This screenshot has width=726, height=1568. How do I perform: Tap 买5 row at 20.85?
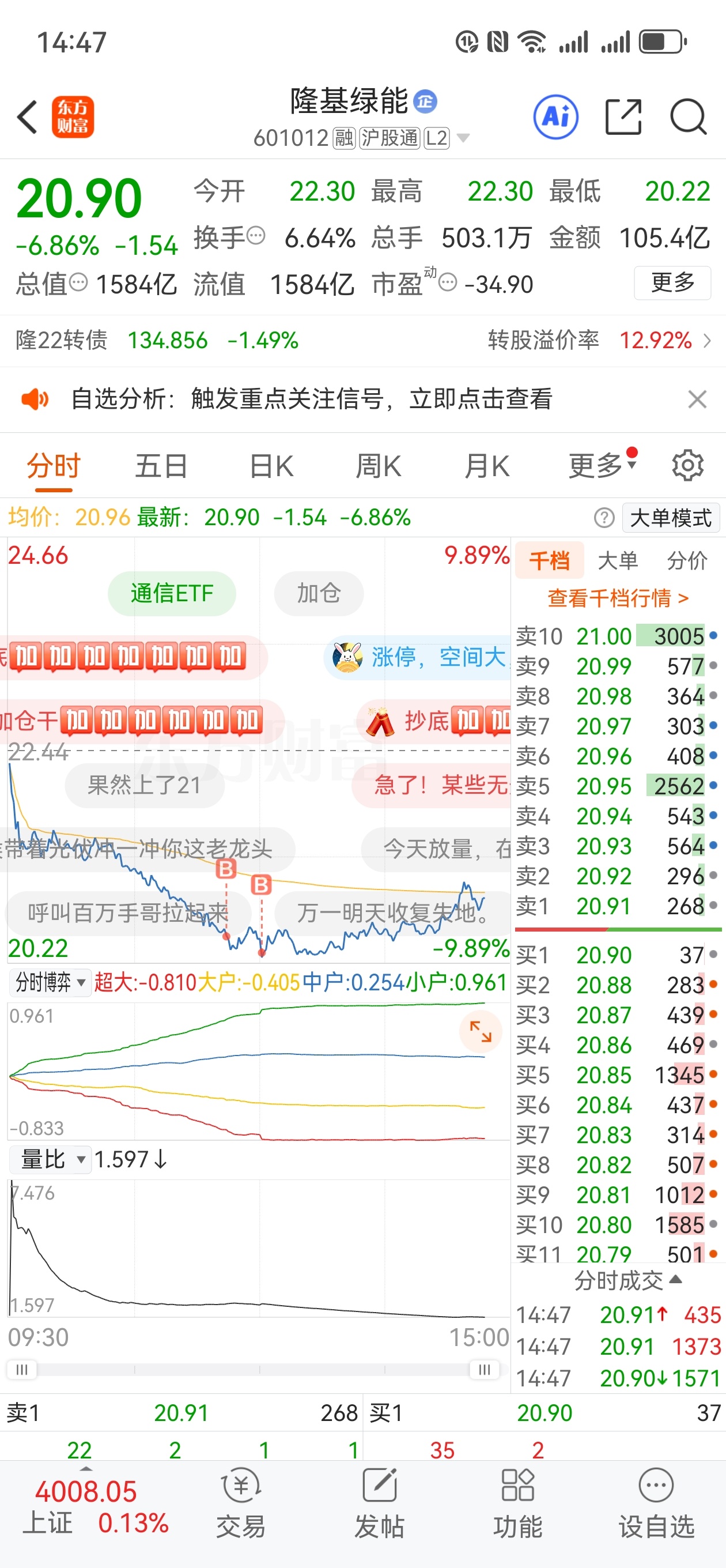[618, 1075]
